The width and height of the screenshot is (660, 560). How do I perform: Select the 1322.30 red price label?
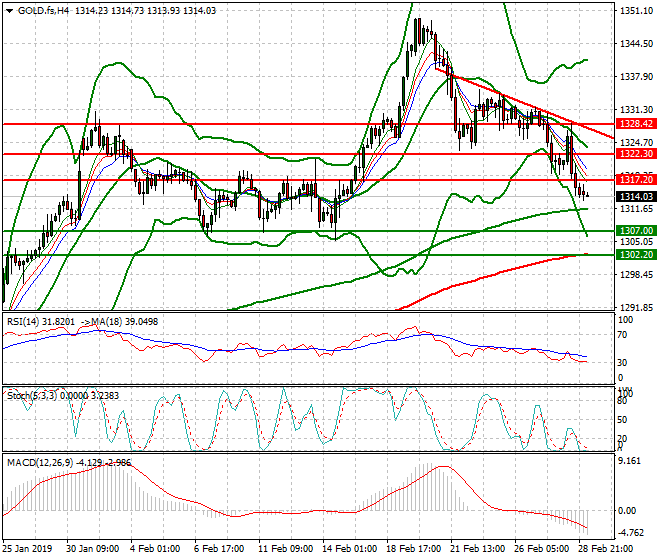(x=634, y=154)
